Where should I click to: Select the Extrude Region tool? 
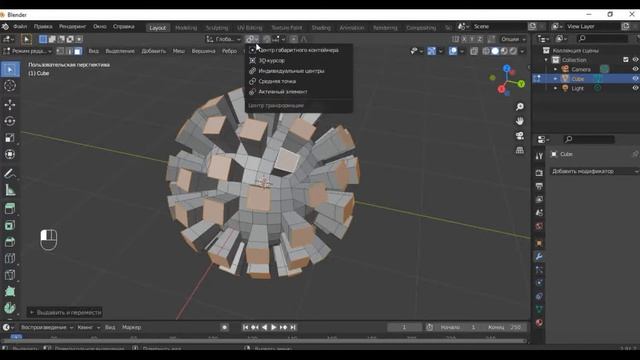10,209
